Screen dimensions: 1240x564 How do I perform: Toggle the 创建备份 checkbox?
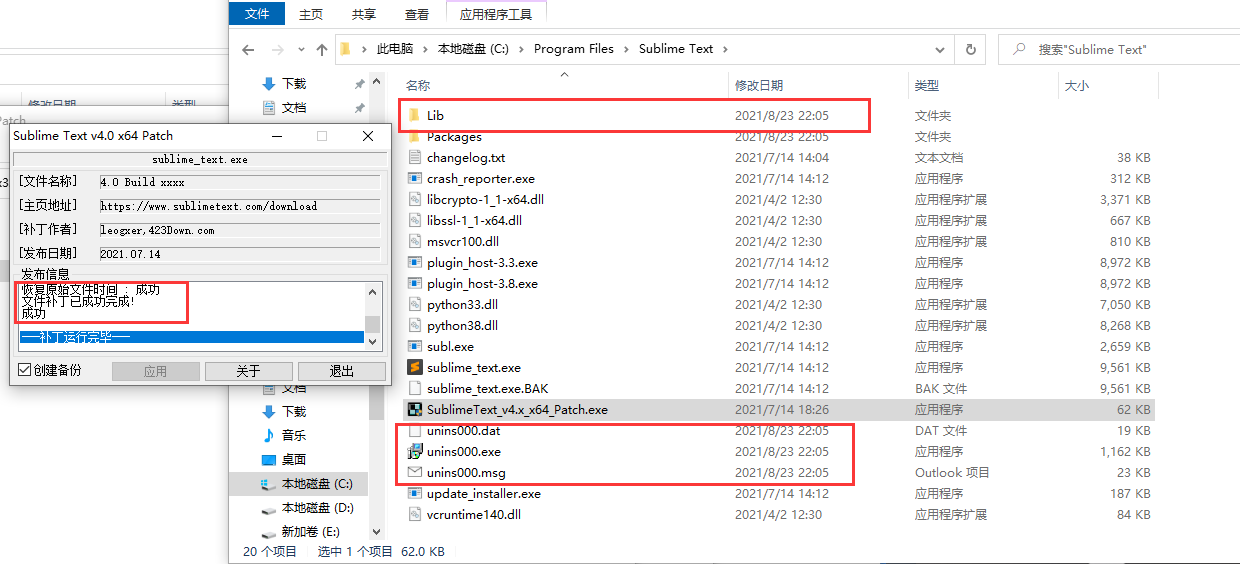(x=25, y=370)
